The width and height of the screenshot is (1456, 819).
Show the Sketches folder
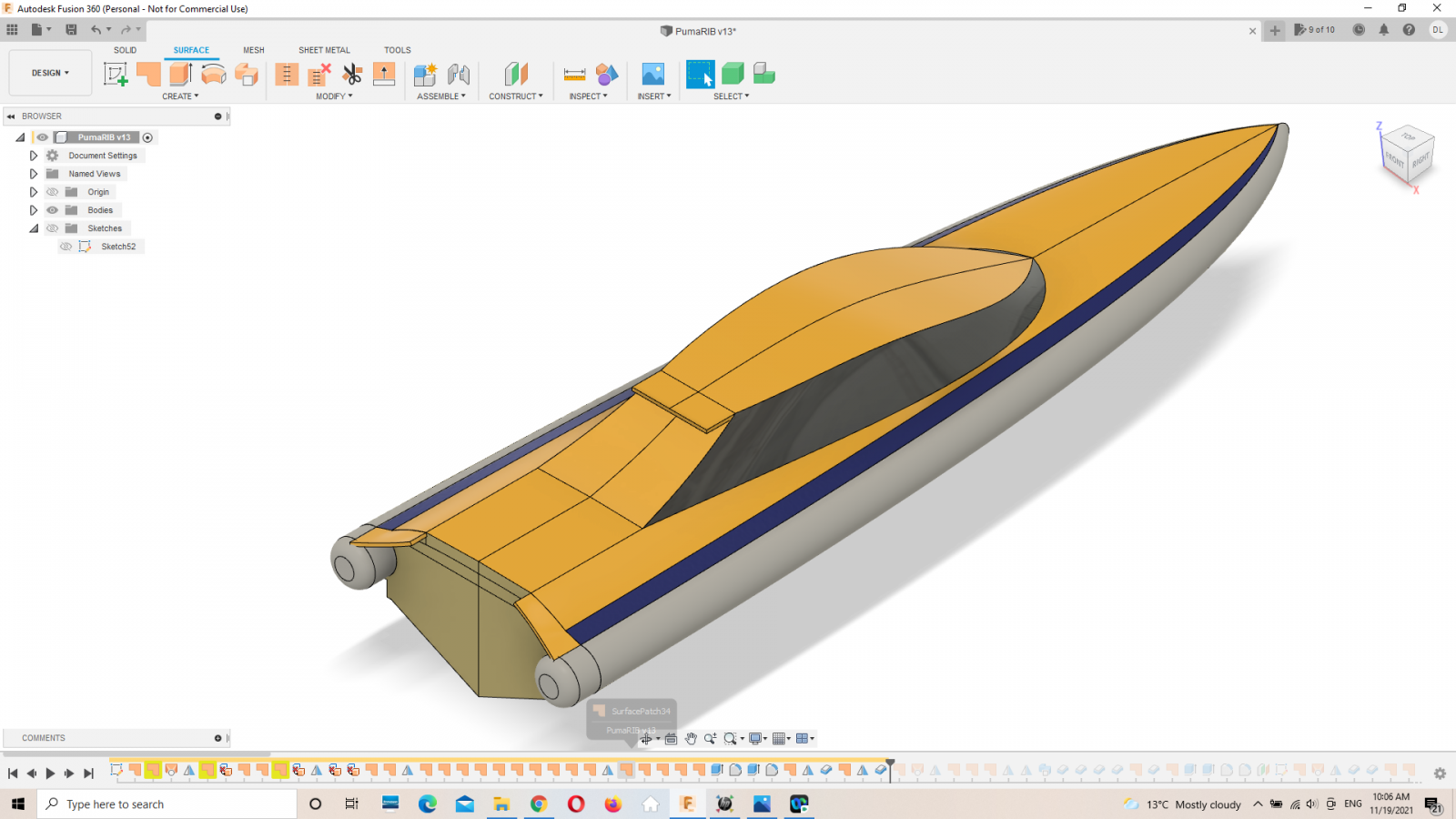click(x=53, y=228)
